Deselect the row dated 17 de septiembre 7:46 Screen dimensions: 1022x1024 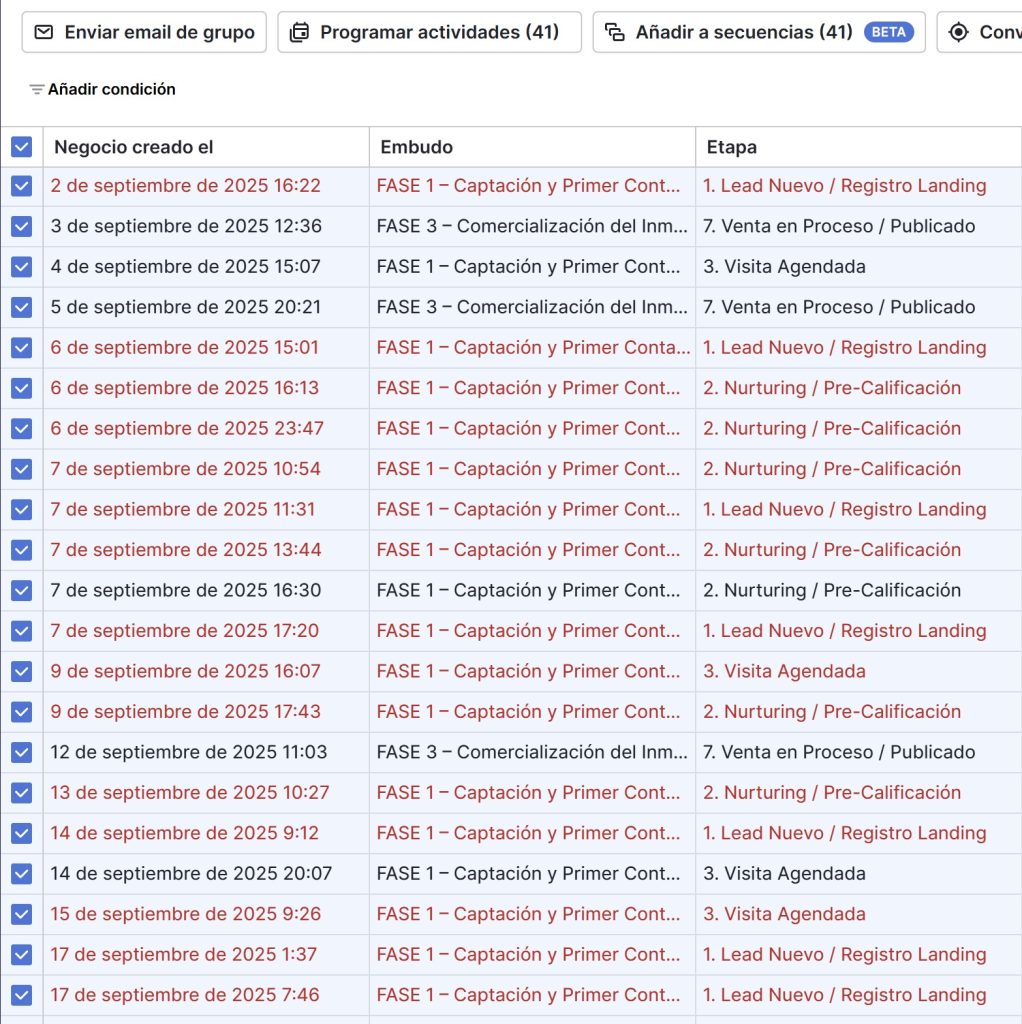[x=21, y=995]
